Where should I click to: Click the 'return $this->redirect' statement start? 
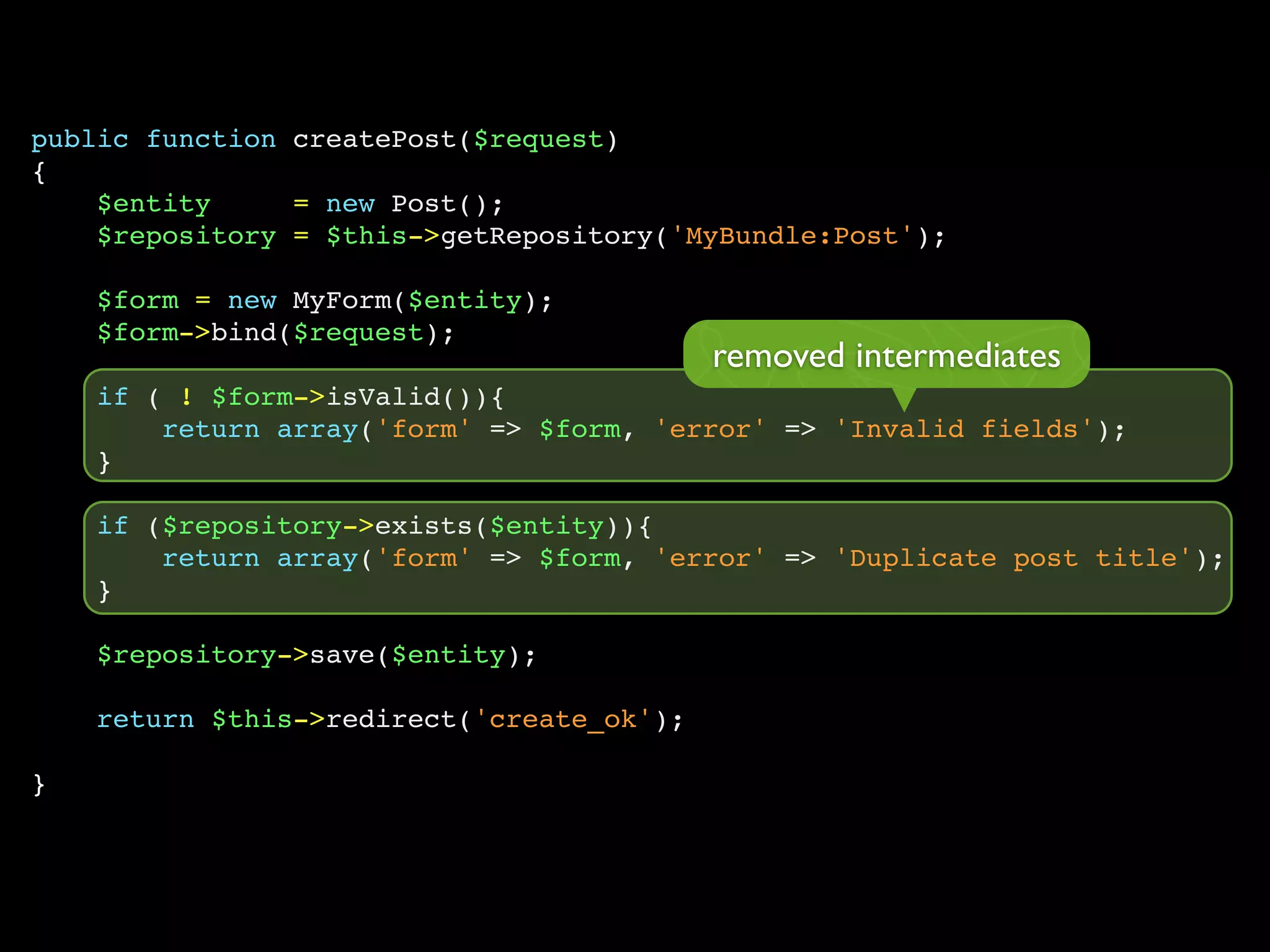[x=277, y=720]
